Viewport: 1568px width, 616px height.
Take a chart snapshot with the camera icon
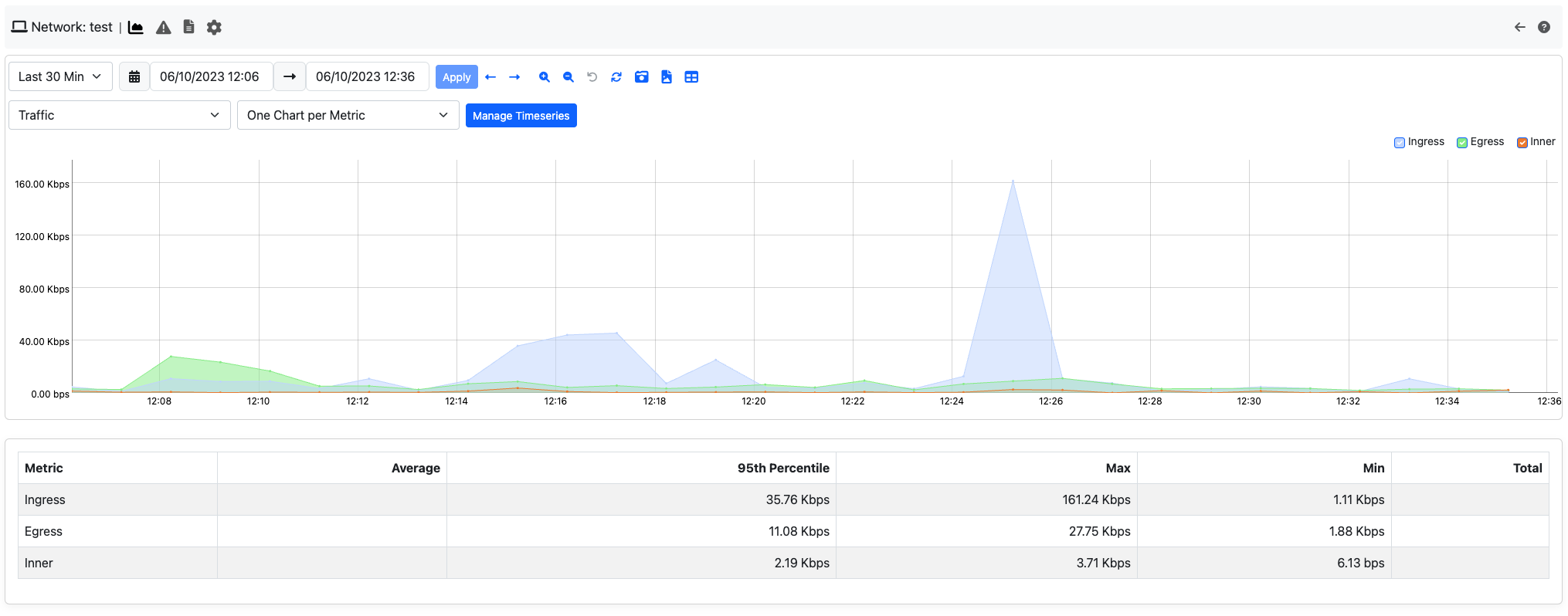[x=641, y=77]
